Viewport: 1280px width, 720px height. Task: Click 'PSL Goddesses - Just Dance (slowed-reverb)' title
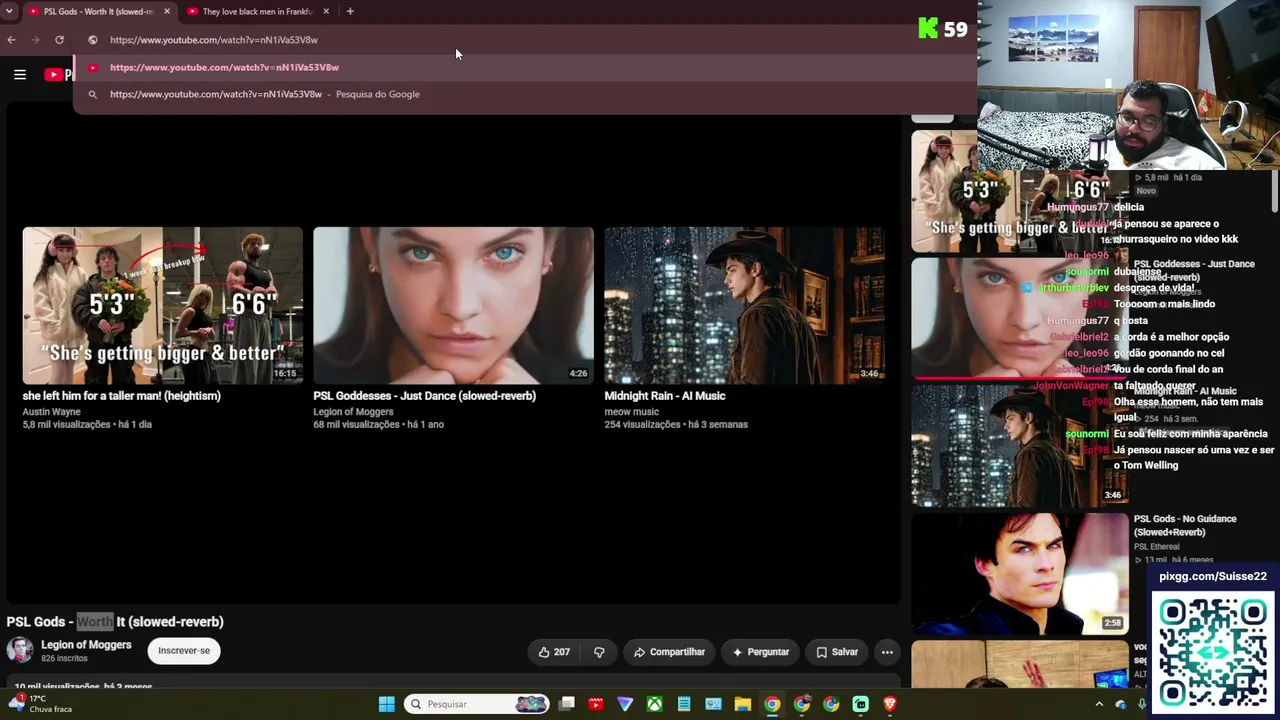(424, 396)
